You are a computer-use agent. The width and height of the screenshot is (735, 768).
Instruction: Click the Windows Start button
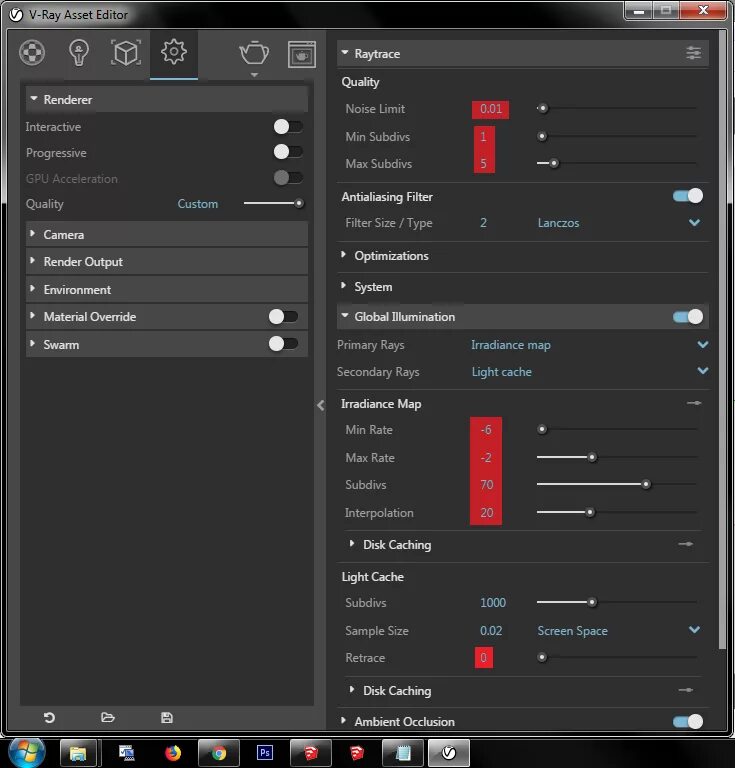tap(27, 752)
